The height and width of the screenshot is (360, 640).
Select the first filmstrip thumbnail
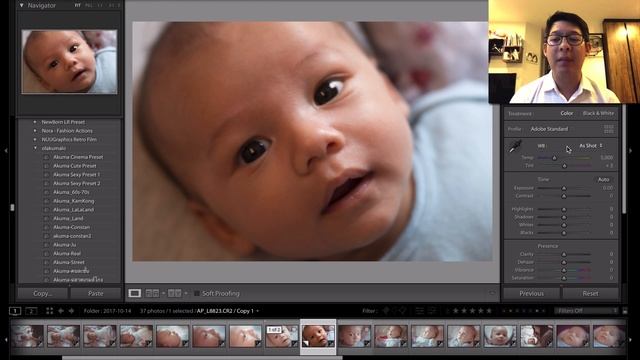tap(27, 336)
